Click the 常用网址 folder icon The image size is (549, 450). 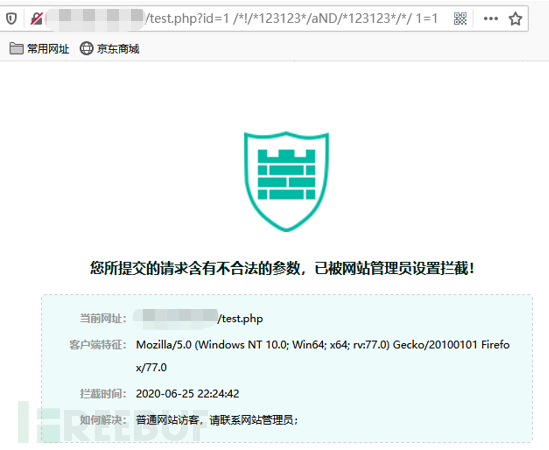pos(16,48)
